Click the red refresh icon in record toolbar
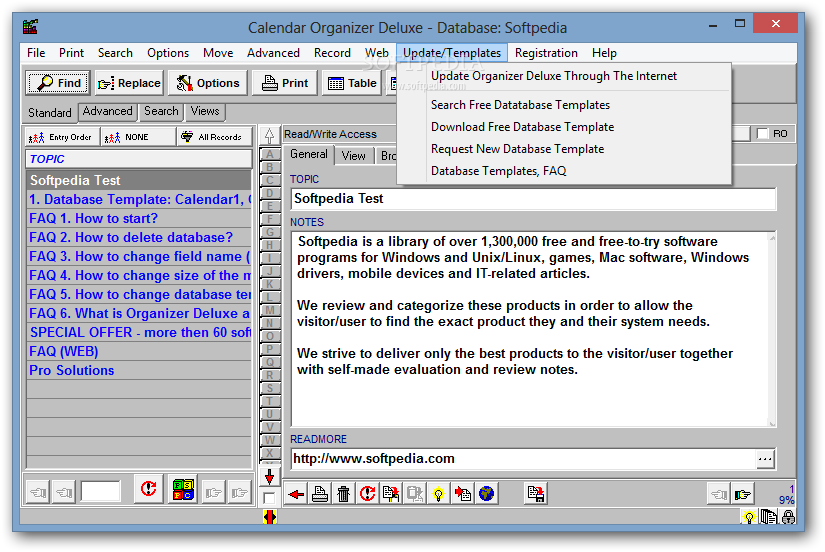The height and width of the screenshot is (552, 825). click(367, 494)
